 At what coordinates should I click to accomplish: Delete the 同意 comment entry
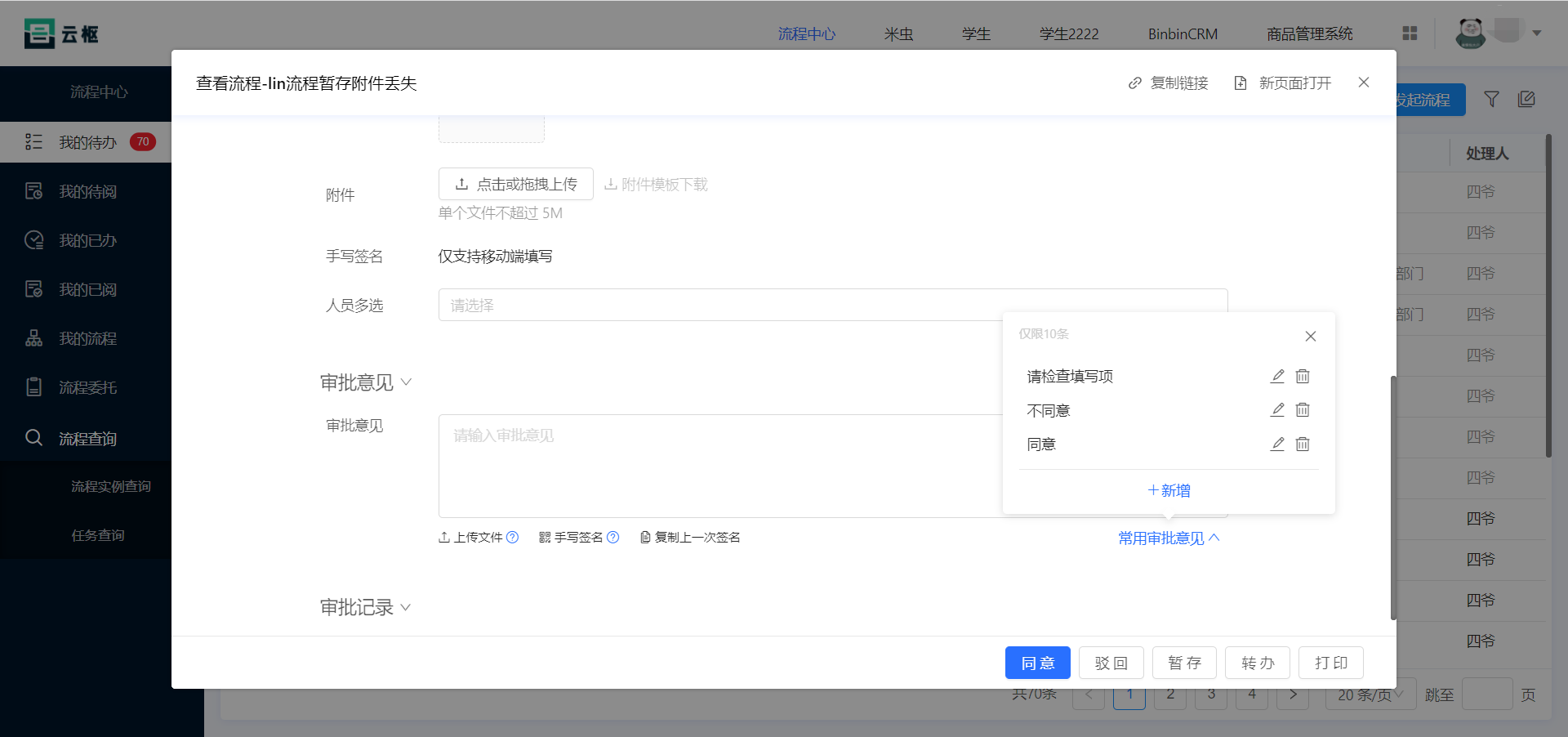point(1303,444)
